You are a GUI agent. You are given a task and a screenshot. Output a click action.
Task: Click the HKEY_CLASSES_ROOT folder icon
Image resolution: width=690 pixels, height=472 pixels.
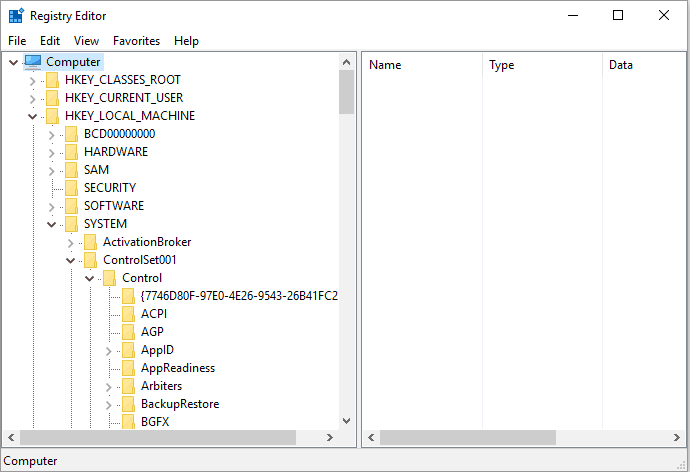pyautogui.click(x=52, y=80)
